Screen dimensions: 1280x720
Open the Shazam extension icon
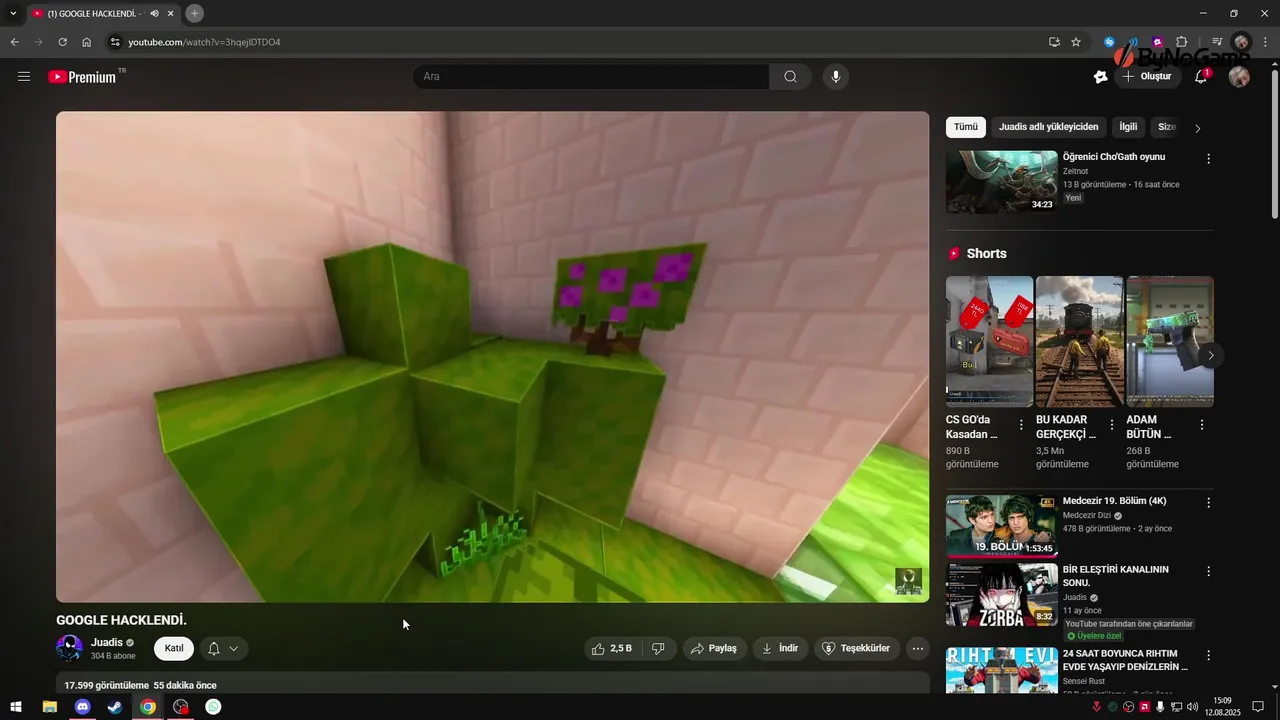click(x=1109, y=42)
